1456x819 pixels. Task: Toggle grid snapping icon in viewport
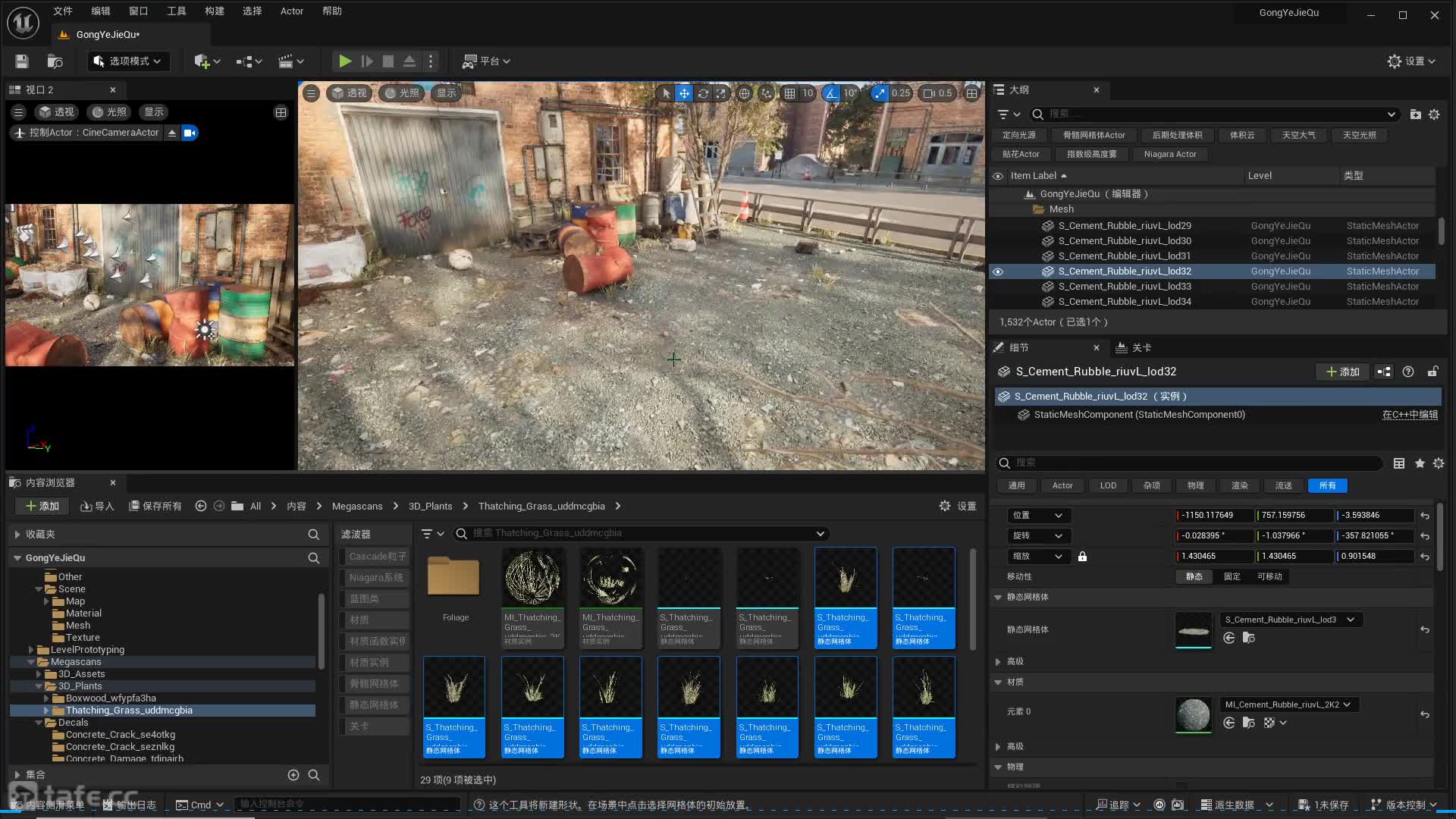pyautogui.click(x=789, y=93)
